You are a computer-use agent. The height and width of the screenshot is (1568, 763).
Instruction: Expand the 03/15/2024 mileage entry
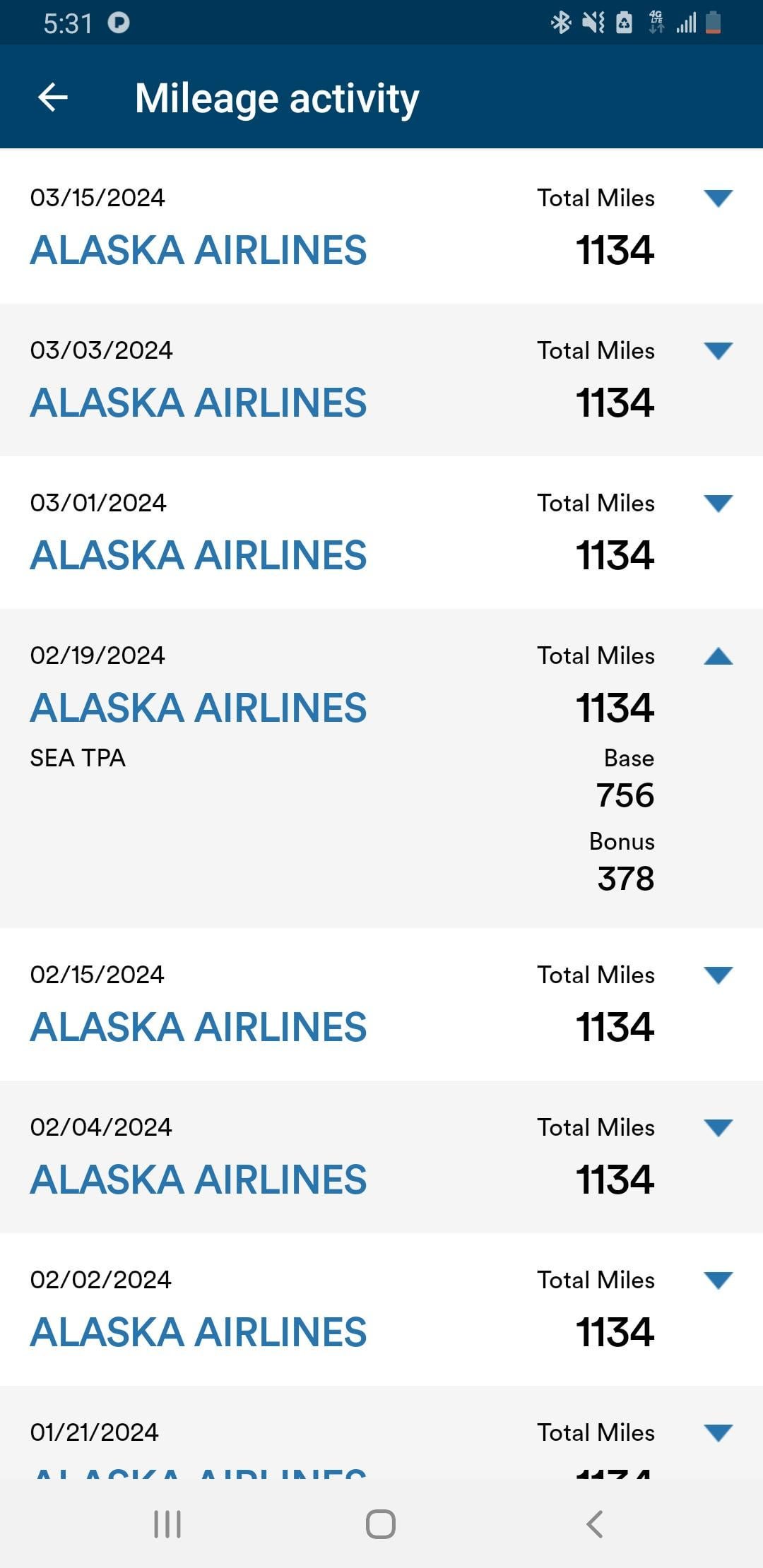[x=718, y=198]
